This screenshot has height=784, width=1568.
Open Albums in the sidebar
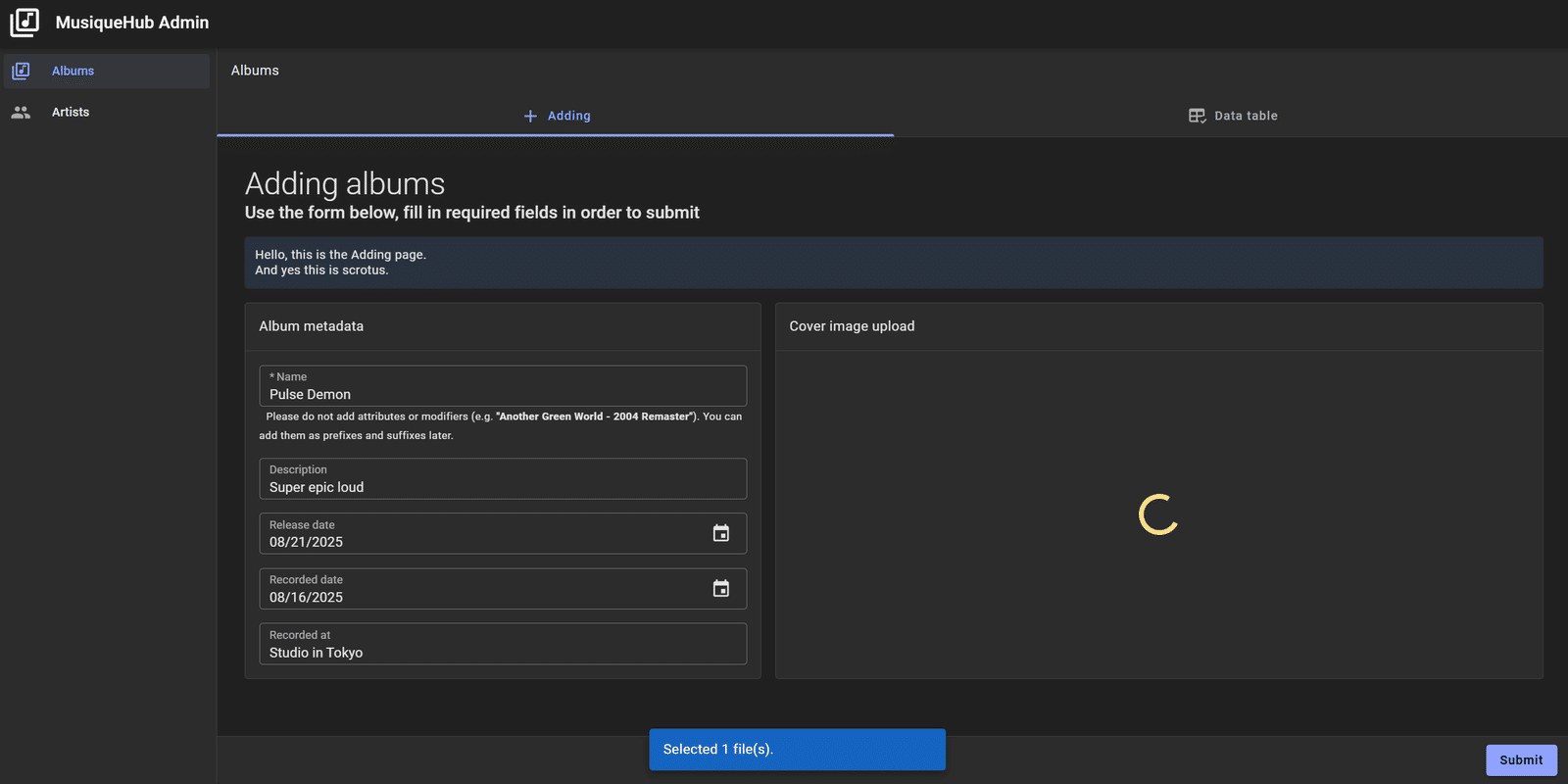[x=107, y=71]
